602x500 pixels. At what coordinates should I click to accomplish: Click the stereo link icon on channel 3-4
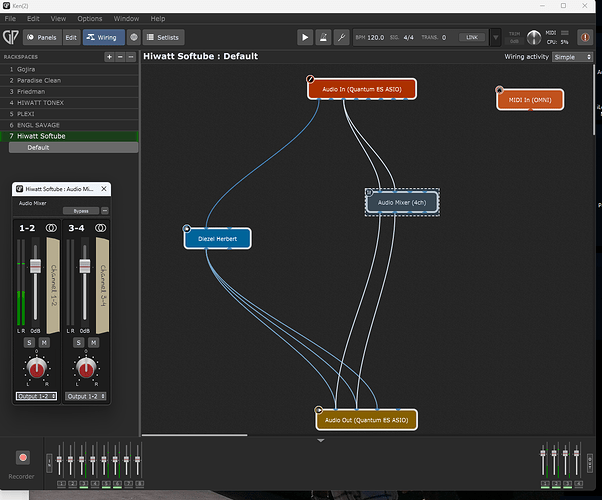pyautogui.click(x=100, y=228)
